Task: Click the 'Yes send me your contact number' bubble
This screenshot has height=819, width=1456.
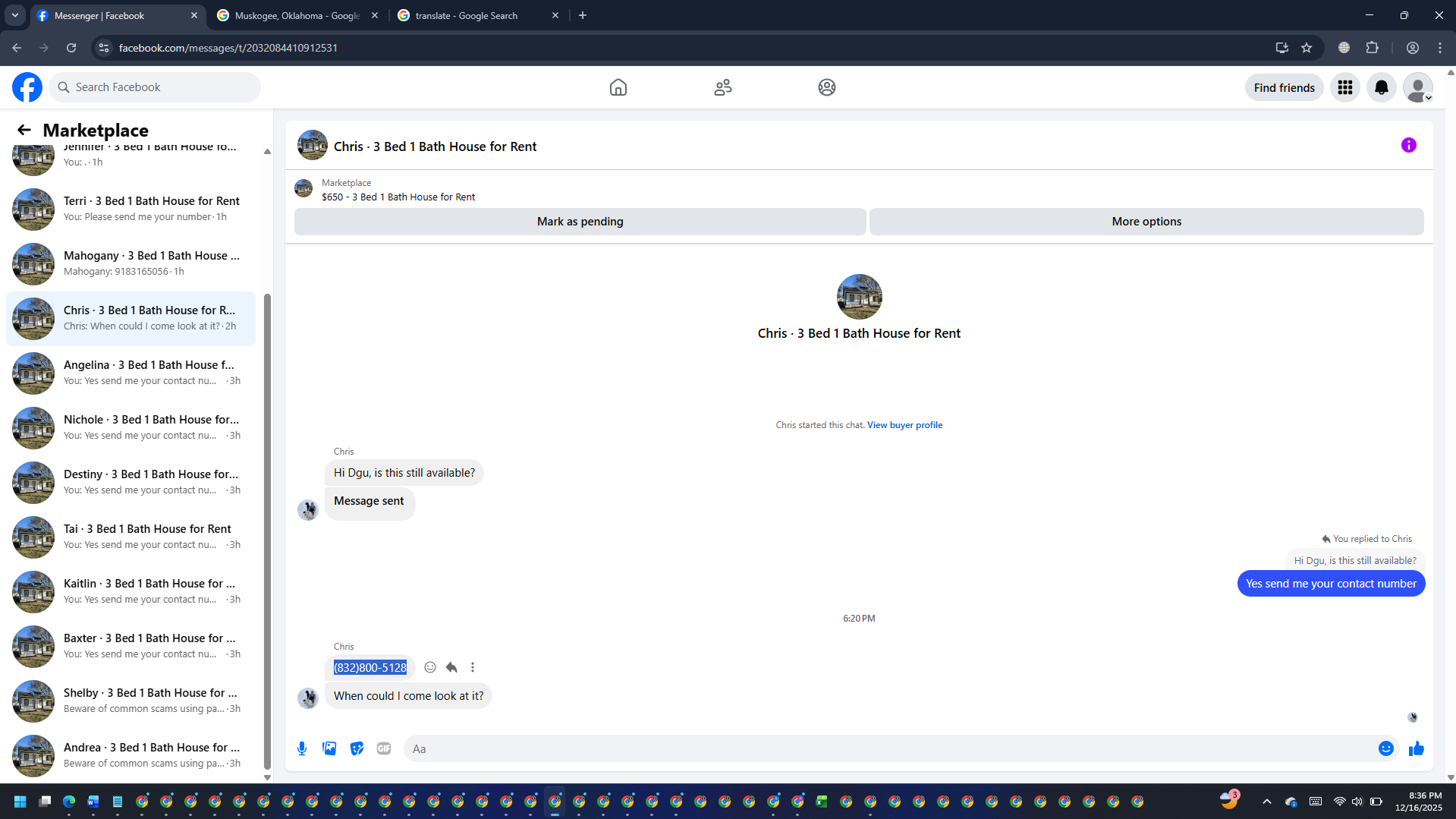Action: coord(1331,584)
